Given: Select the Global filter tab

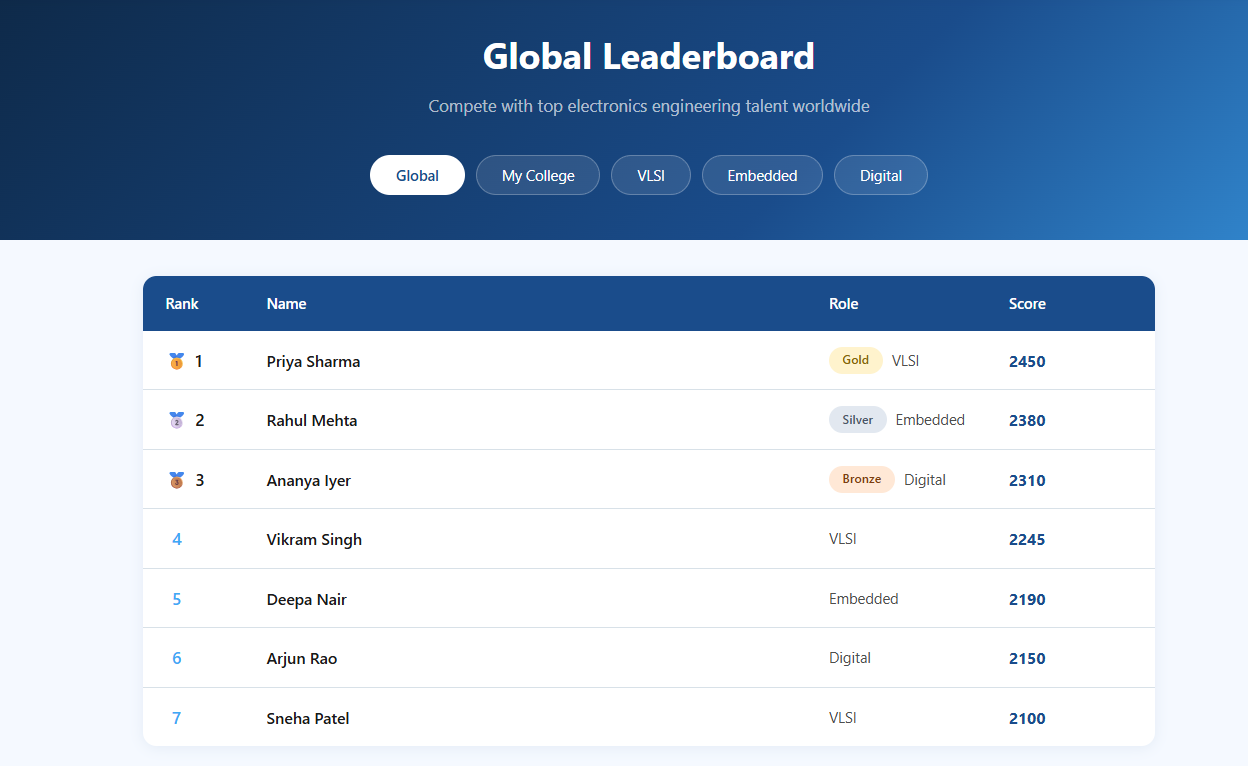Looking at the screenshot, I should point(417,175).
